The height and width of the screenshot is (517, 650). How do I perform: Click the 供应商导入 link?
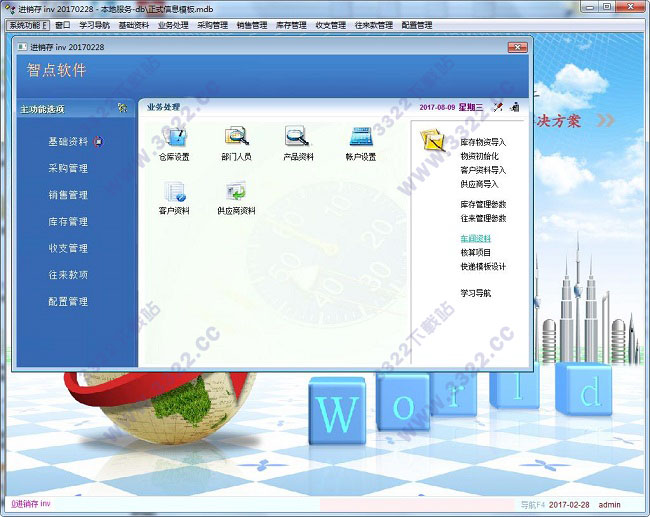(479, 184)
